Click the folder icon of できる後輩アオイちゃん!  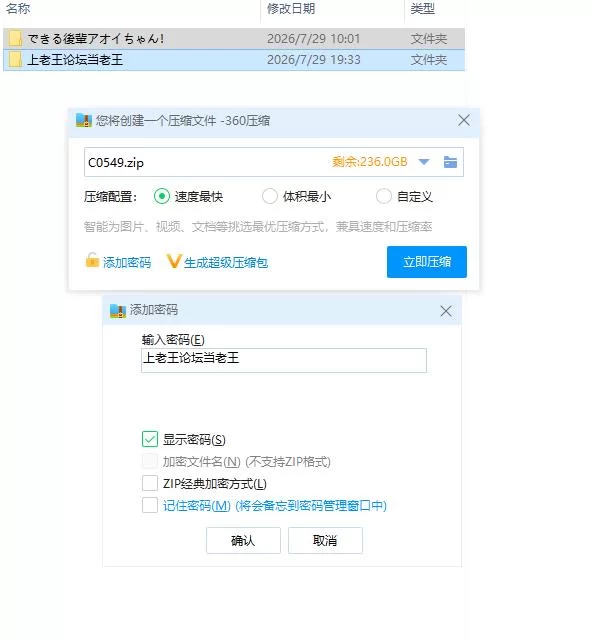tap(15, 39)
